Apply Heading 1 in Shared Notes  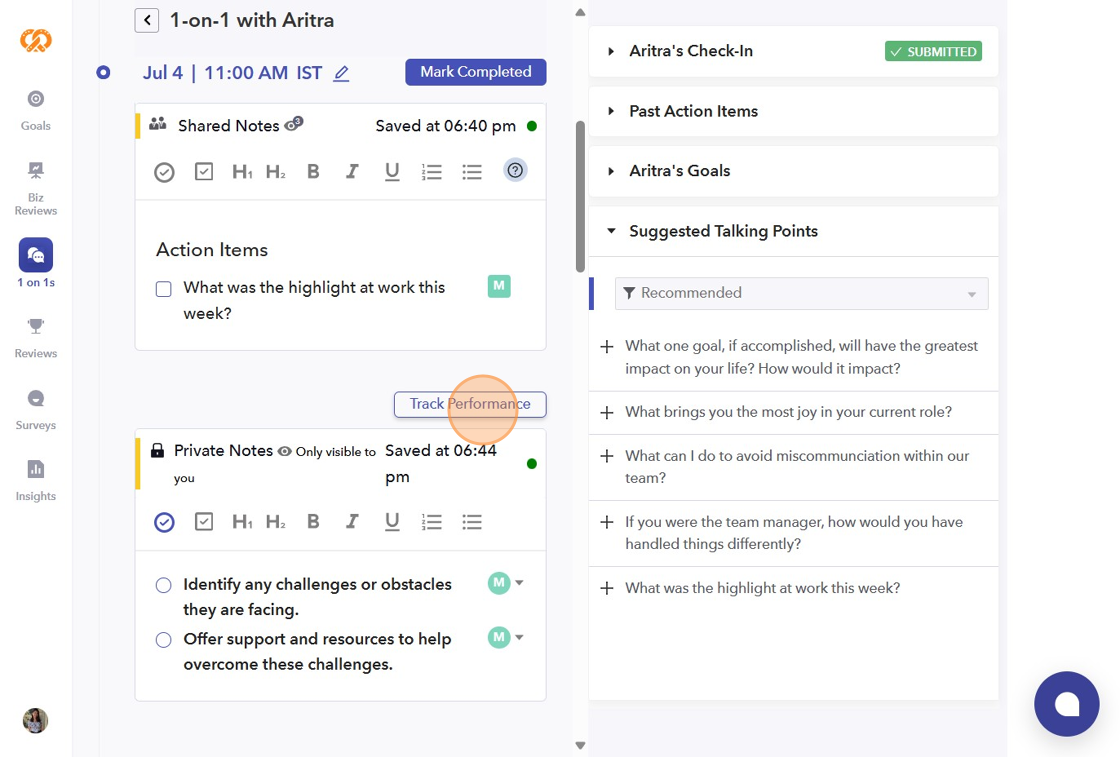point(241,171)
